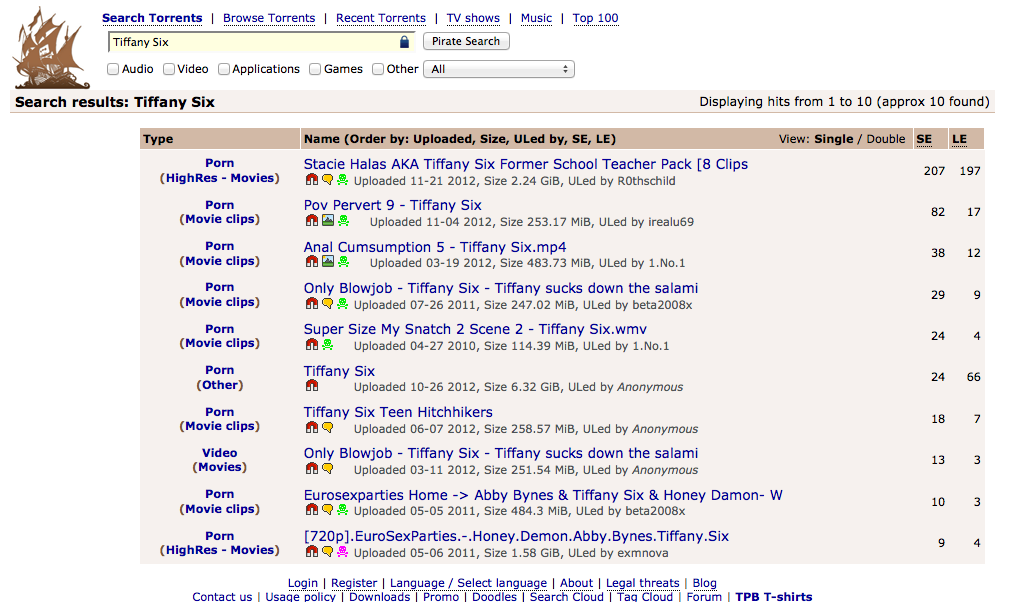Switch to Double view
This screenshot has height=602, width=1020.
tap(886, 139)
